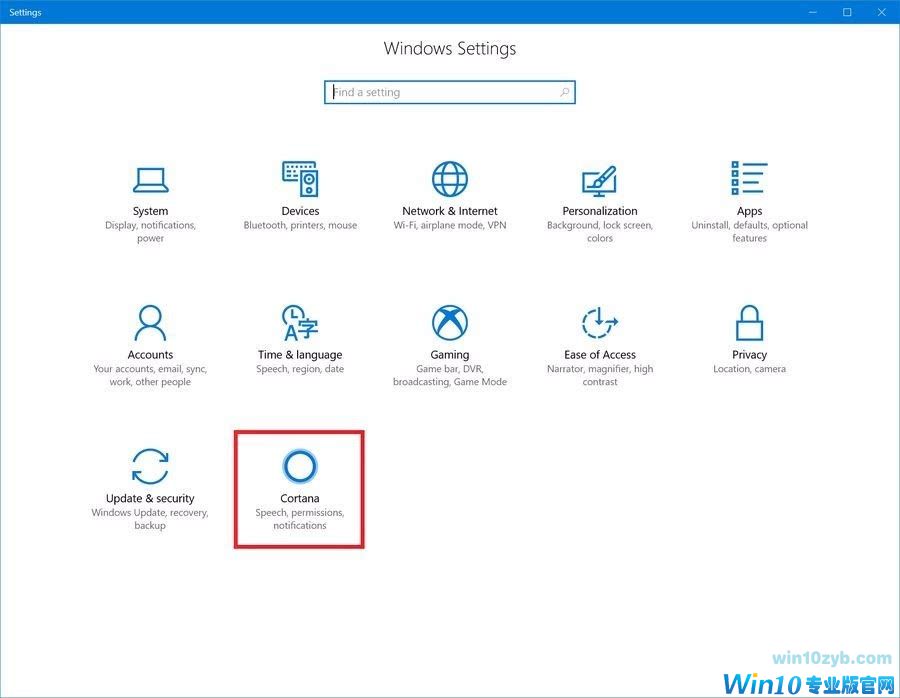Click the Find a setting search box
900x698 pixels.
[450, 92]
